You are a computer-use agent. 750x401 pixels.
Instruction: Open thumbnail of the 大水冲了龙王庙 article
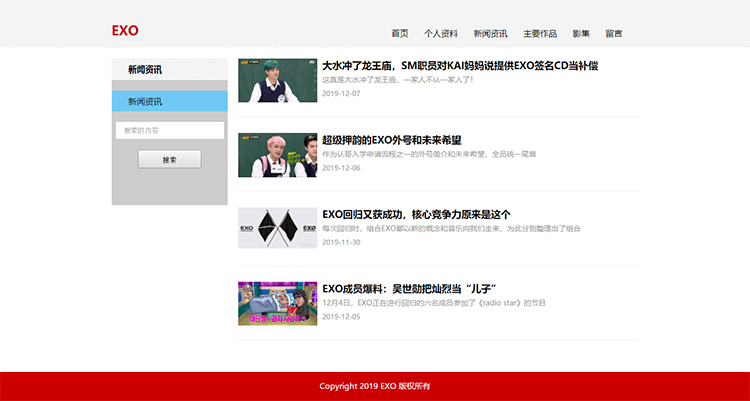(276, 80)
